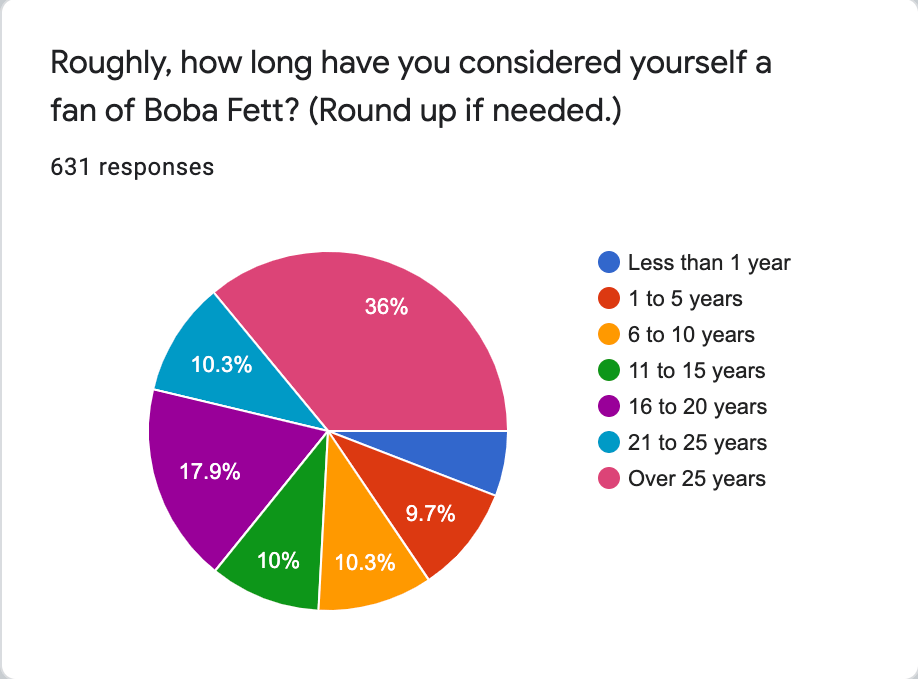Click the red 1 to 5 years legend dot
This screenshot has height=679, width=918.
609,298
